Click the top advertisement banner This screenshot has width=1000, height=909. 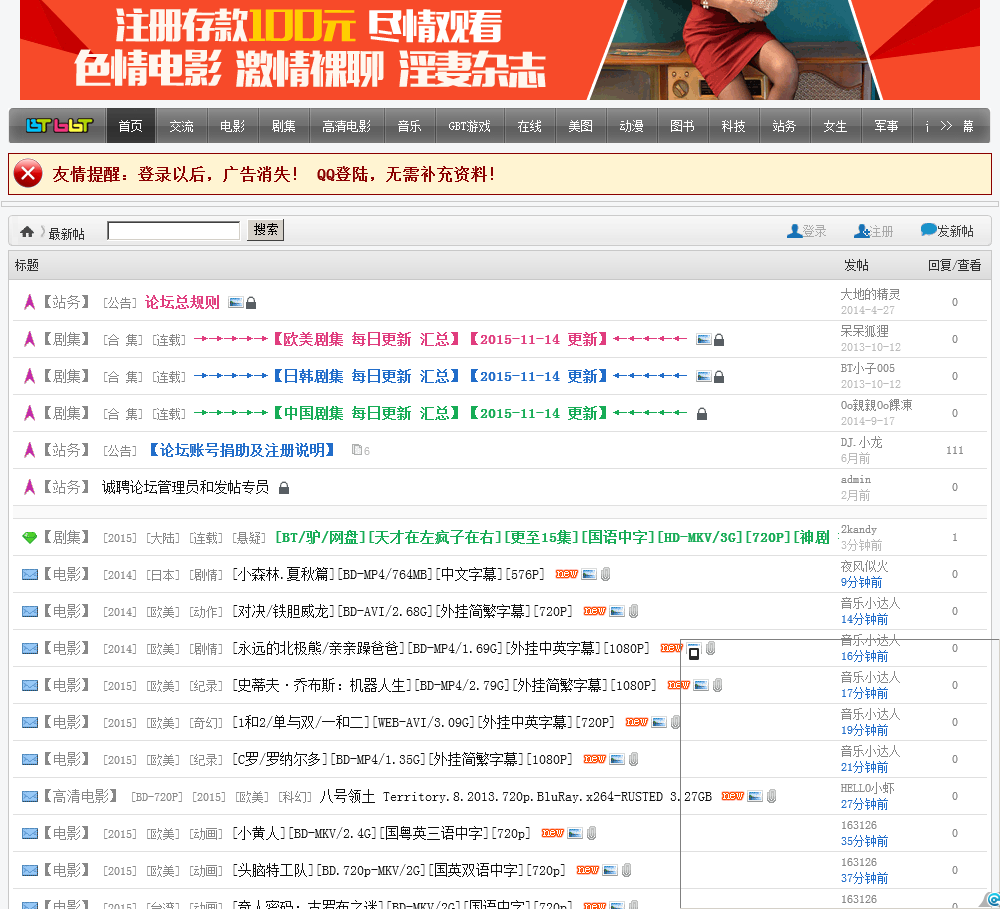click(500, 50)
